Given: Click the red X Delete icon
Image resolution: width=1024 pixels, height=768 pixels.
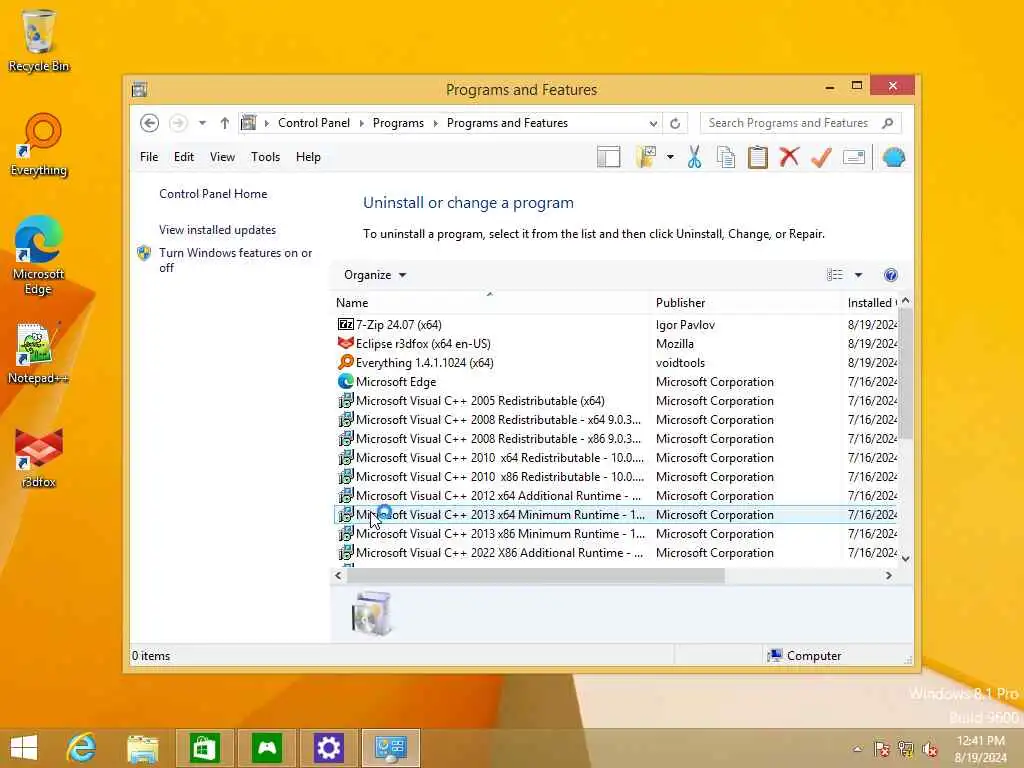Looking at the screenshot, I should 789,157.
